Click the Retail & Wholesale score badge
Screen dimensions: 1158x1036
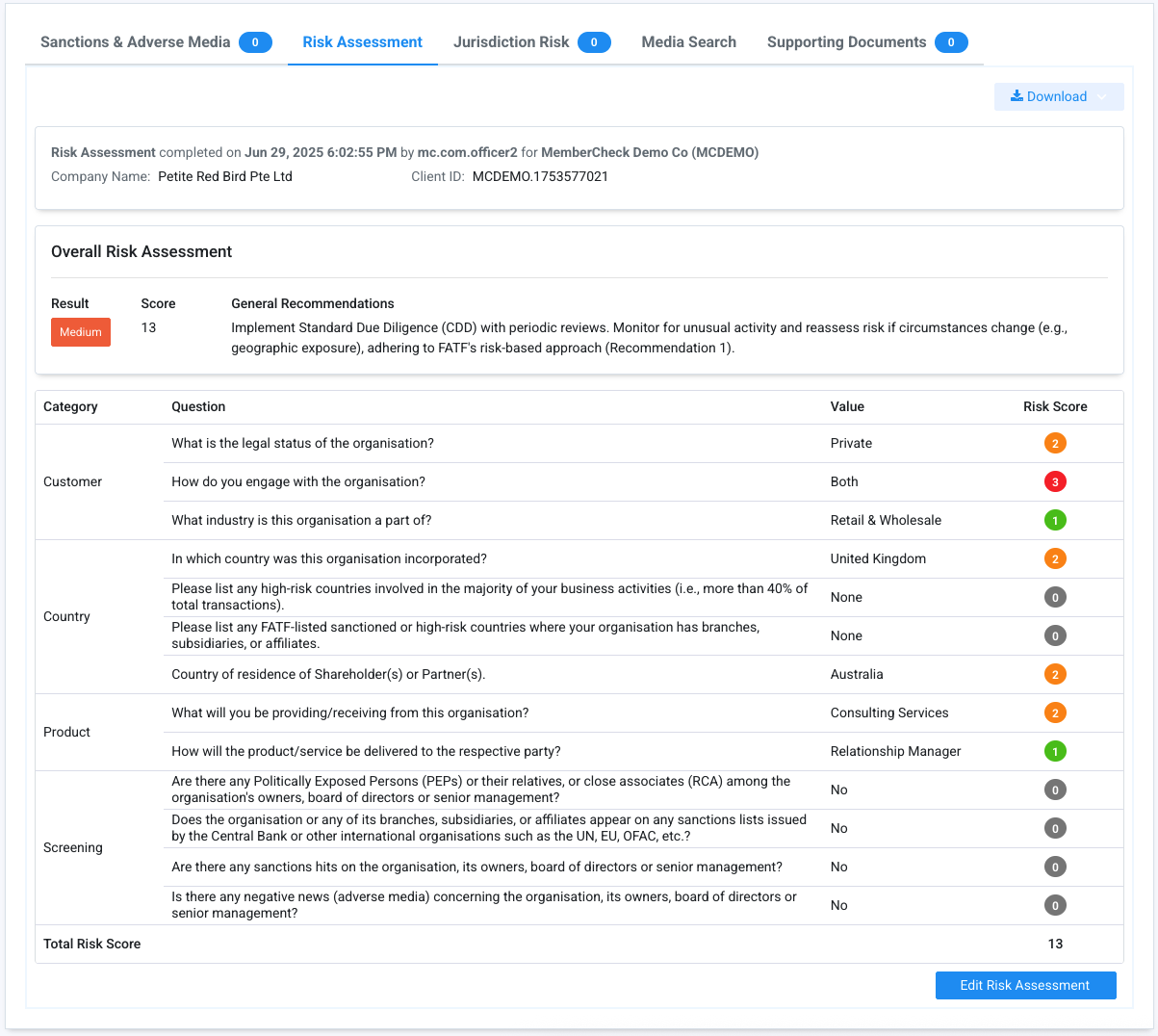pyautogui.click(x=1055, y=521)
